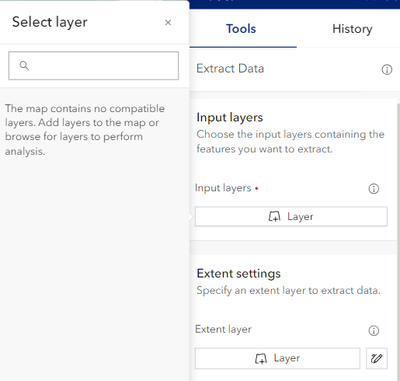Close the Select layer panel
The image size is (400, 381).
[168, 22]
